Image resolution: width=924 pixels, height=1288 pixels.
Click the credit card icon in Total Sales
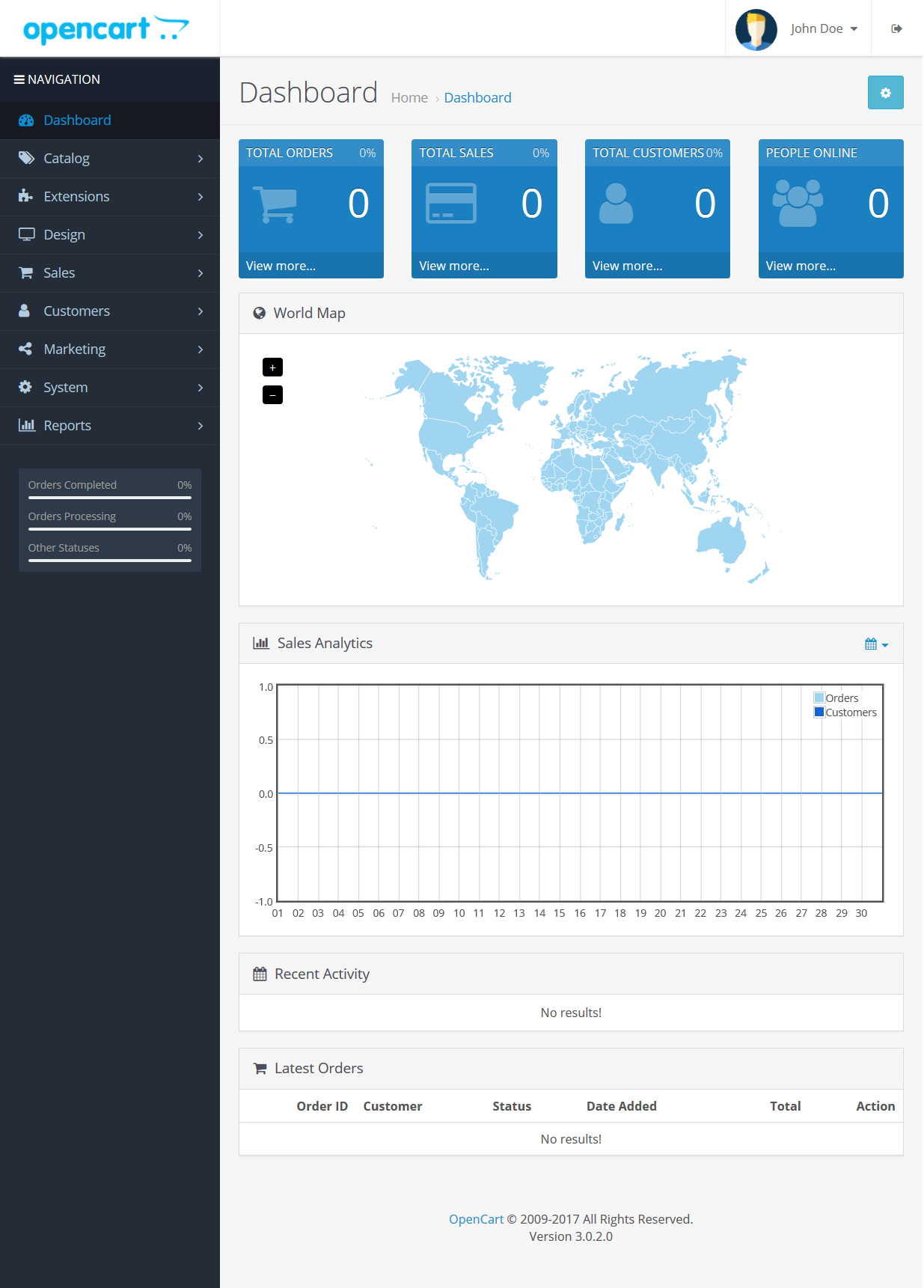450,204
